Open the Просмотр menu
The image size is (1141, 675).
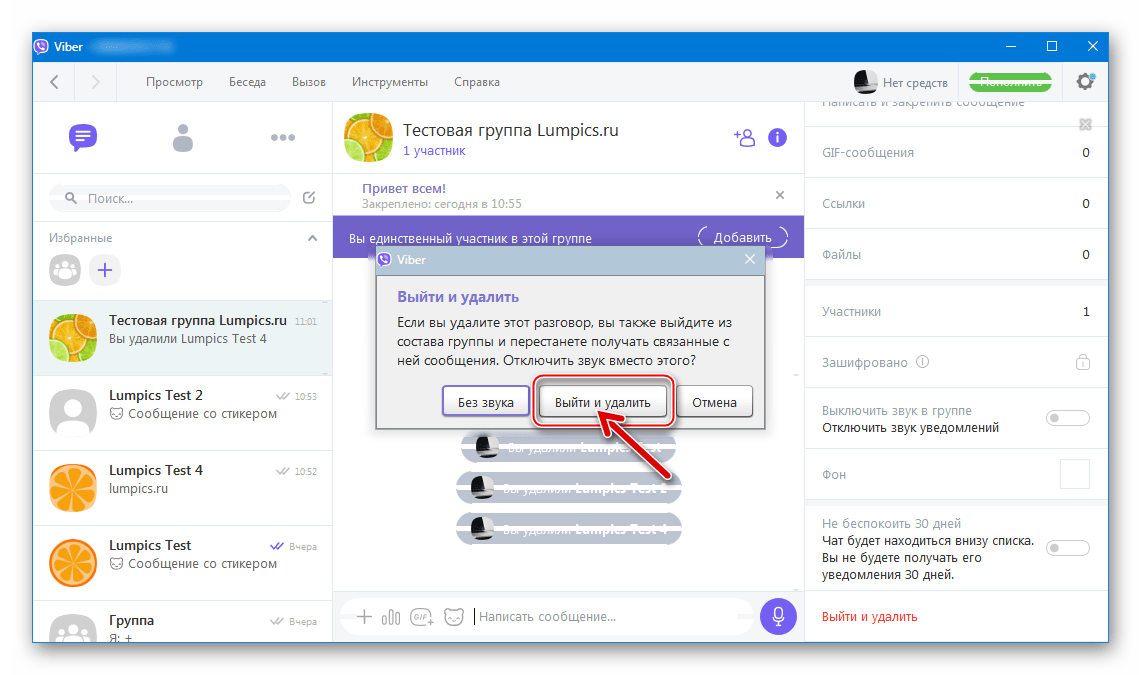[x=174, y=82]
